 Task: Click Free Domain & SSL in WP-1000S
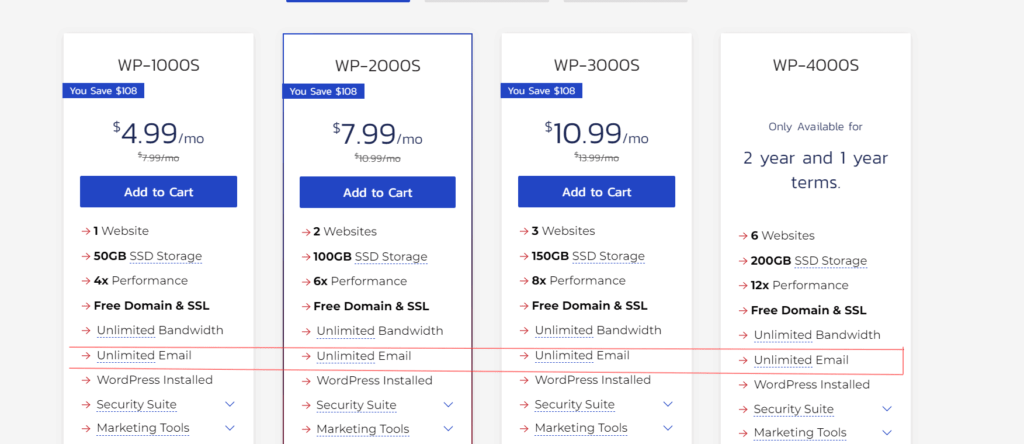[152, 306]
